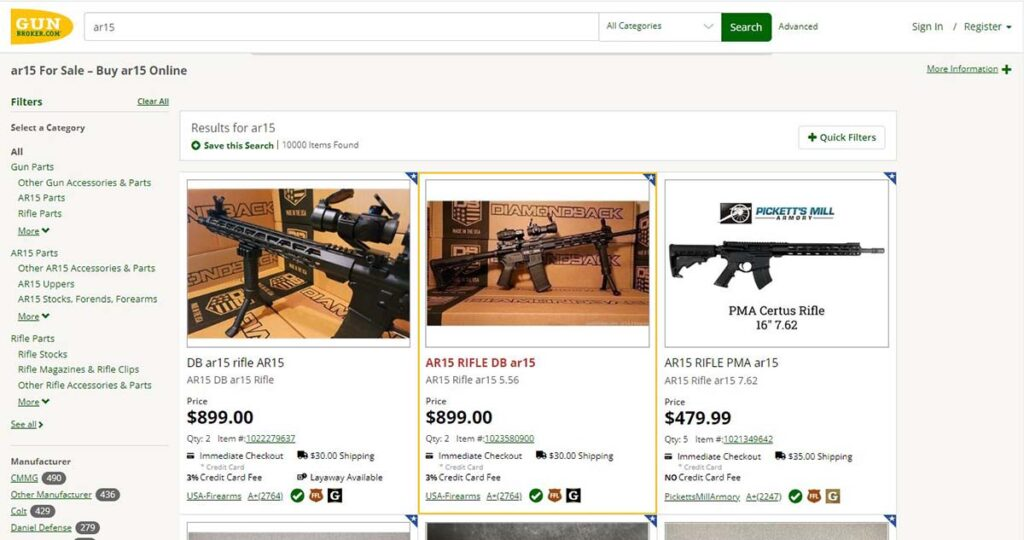The width and height of the screenshot is (1024, 540).
Task: Open item number 1021349642
Action: tap(748, 439)
